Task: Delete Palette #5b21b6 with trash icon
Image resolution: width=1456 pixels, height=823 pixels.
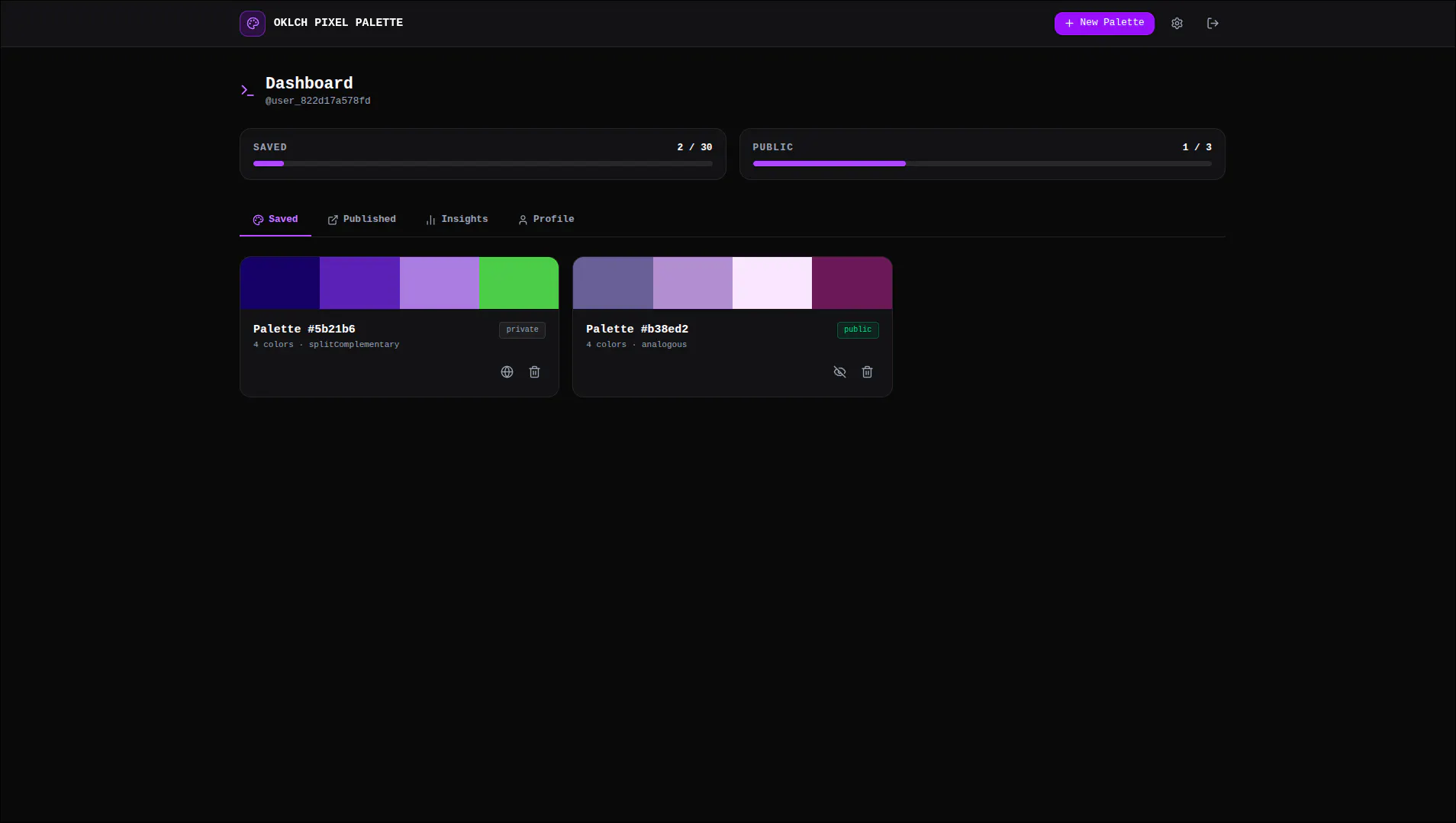Action: point(534,371)
